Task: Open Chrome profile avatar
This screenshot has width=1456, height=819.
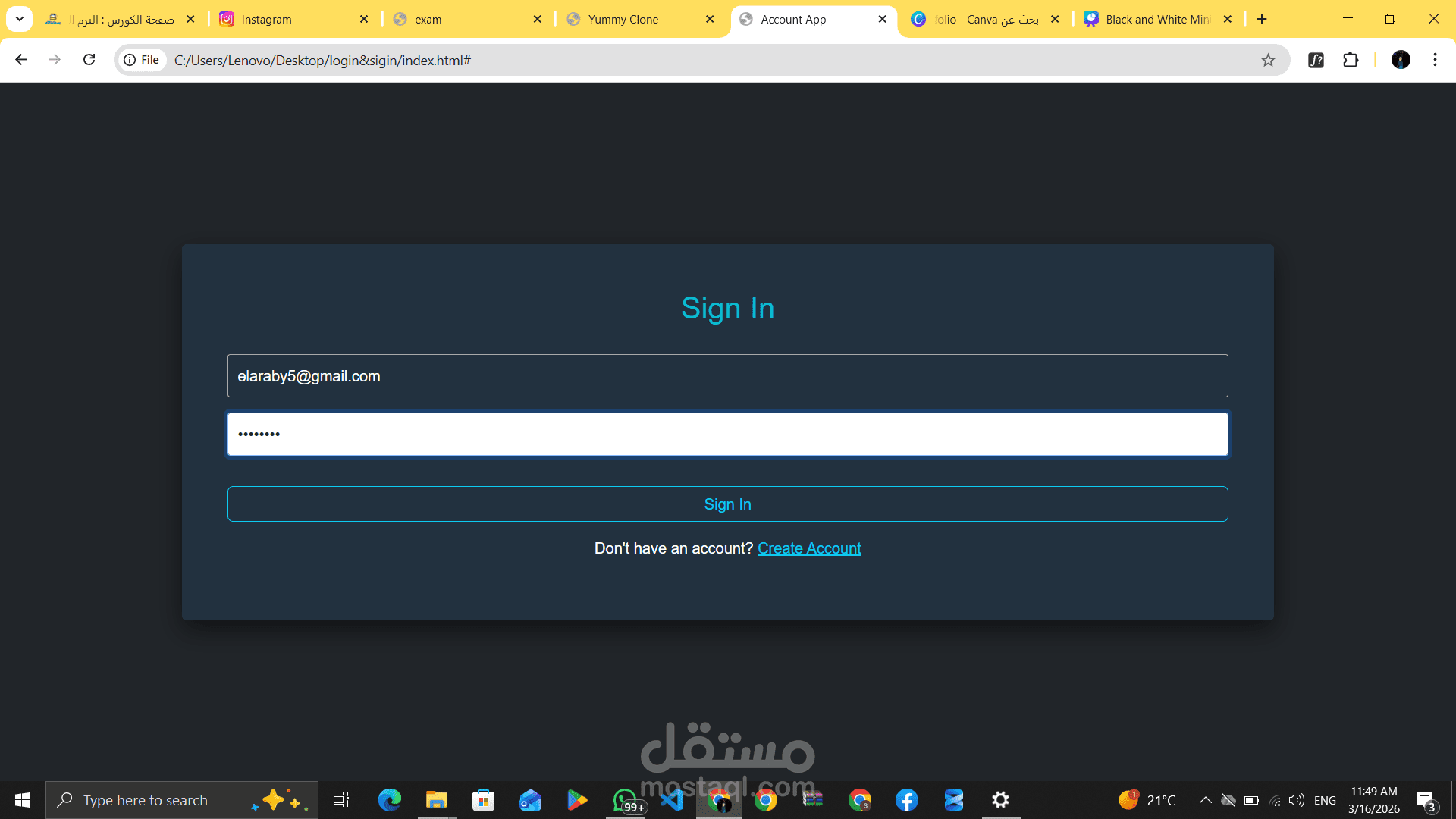Action: (x=1401, y=60)
